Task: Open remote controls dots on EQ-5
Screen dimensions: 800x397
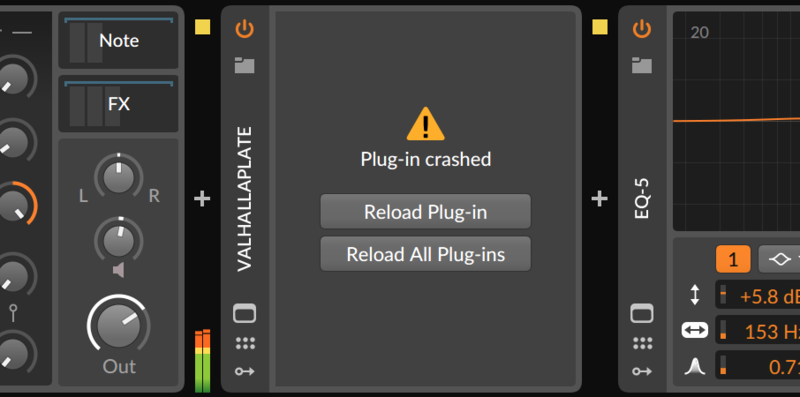Action: pyautogui.click(x=642, y=343)
